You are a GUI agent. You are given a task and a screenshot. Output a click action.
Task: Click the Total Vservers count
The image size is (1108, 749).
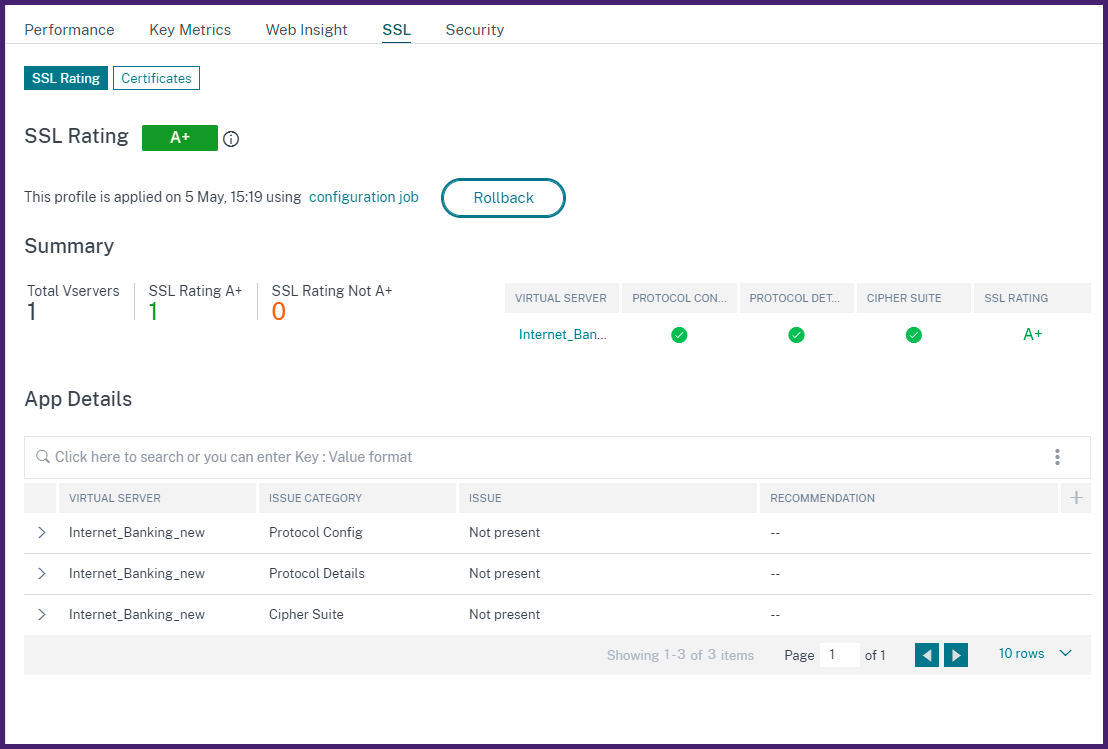coord(32,312)
